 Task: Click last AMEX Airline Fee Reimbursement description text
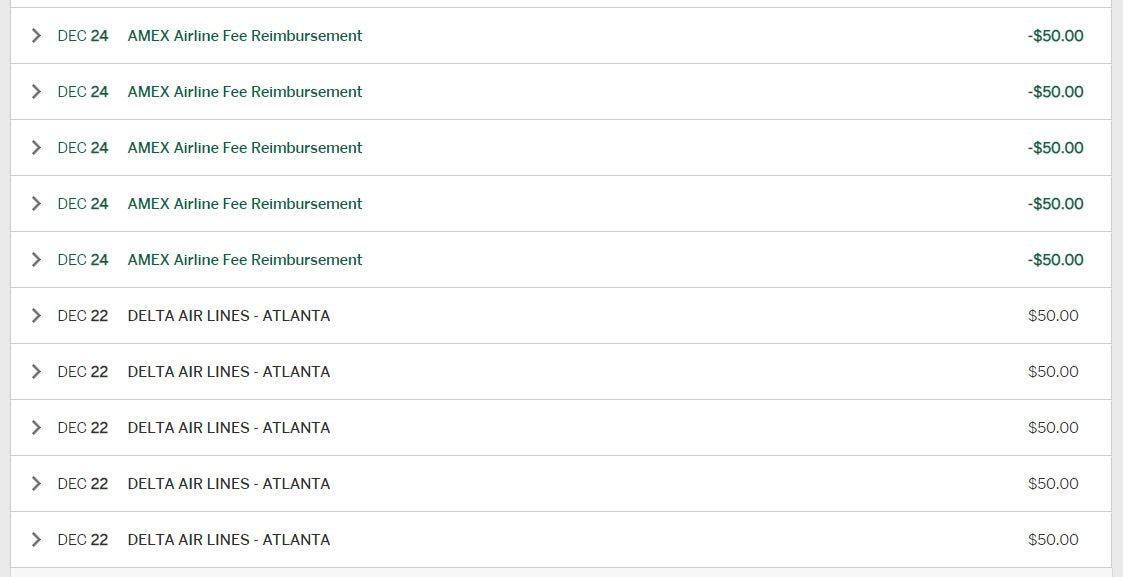pos(245,260)
